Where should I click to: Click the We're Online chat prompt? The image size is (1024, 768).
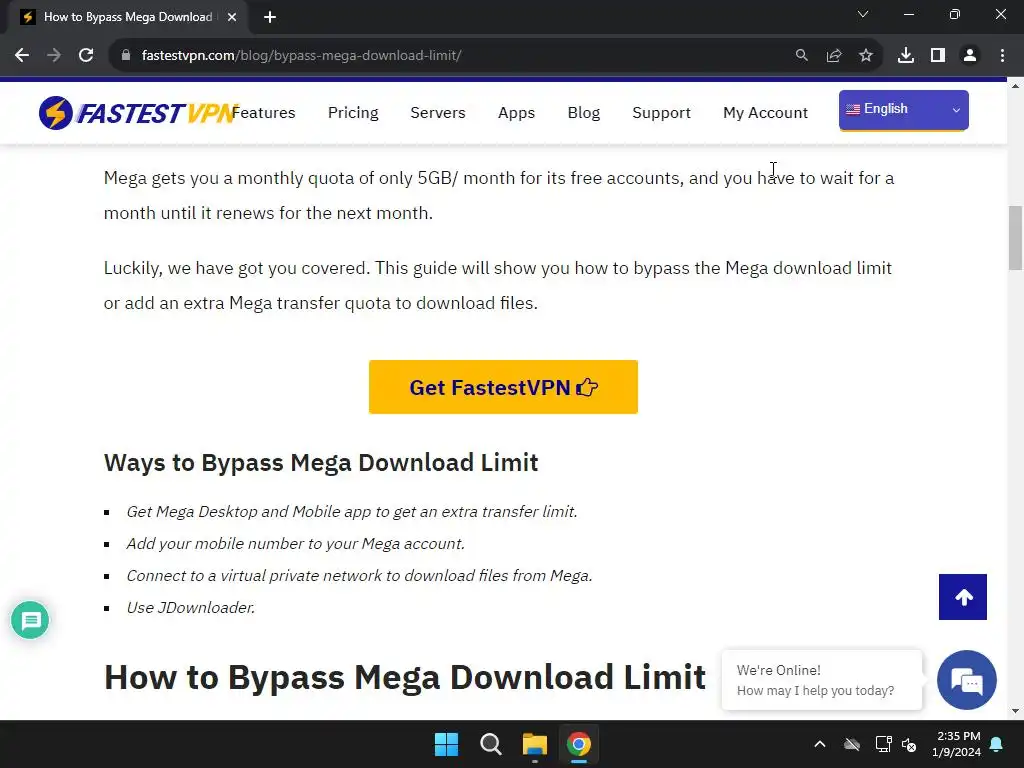(x=822, y=680)
